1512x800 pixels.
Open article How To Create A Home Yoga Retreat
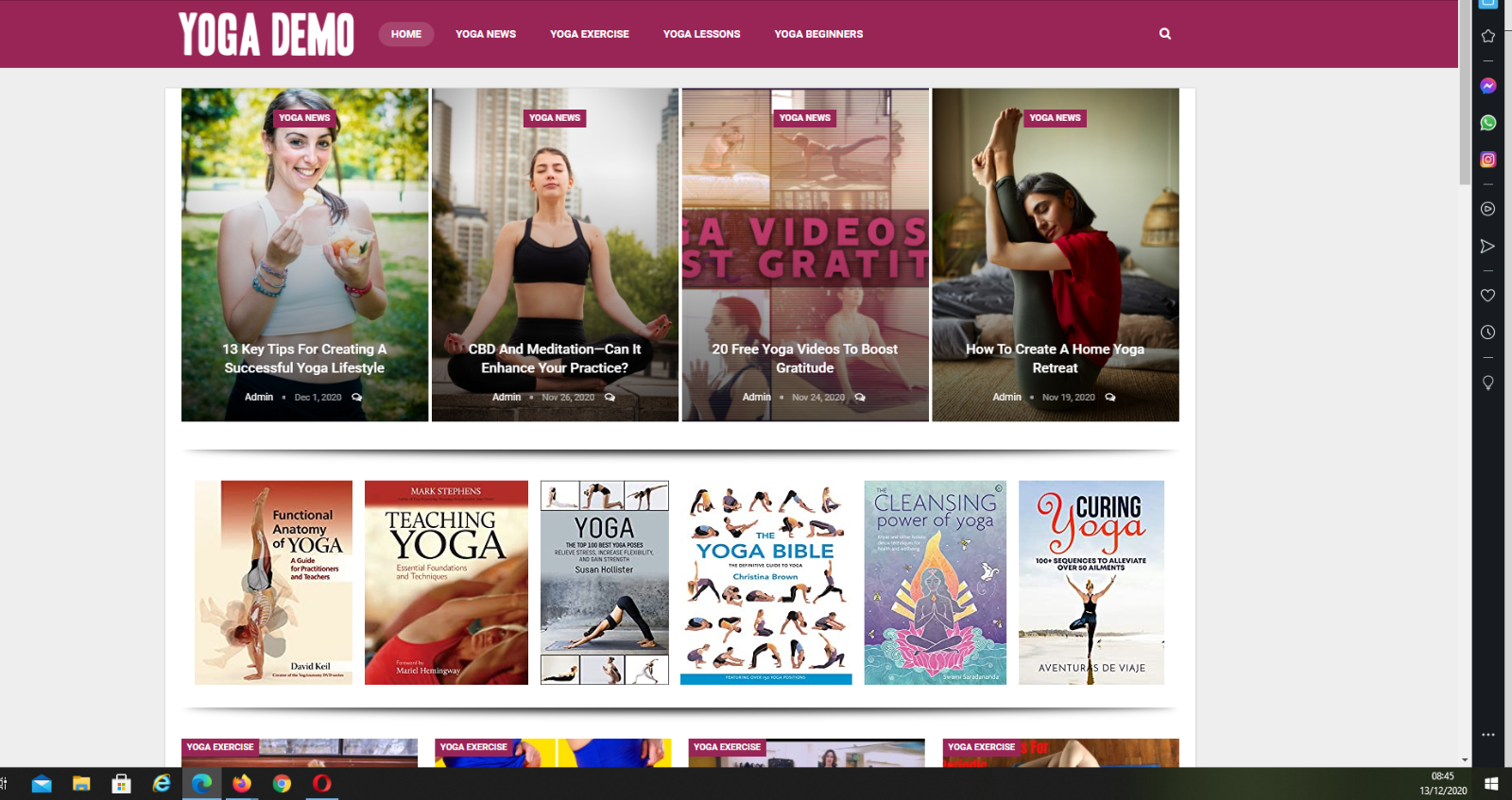(x=1056, y=359)
